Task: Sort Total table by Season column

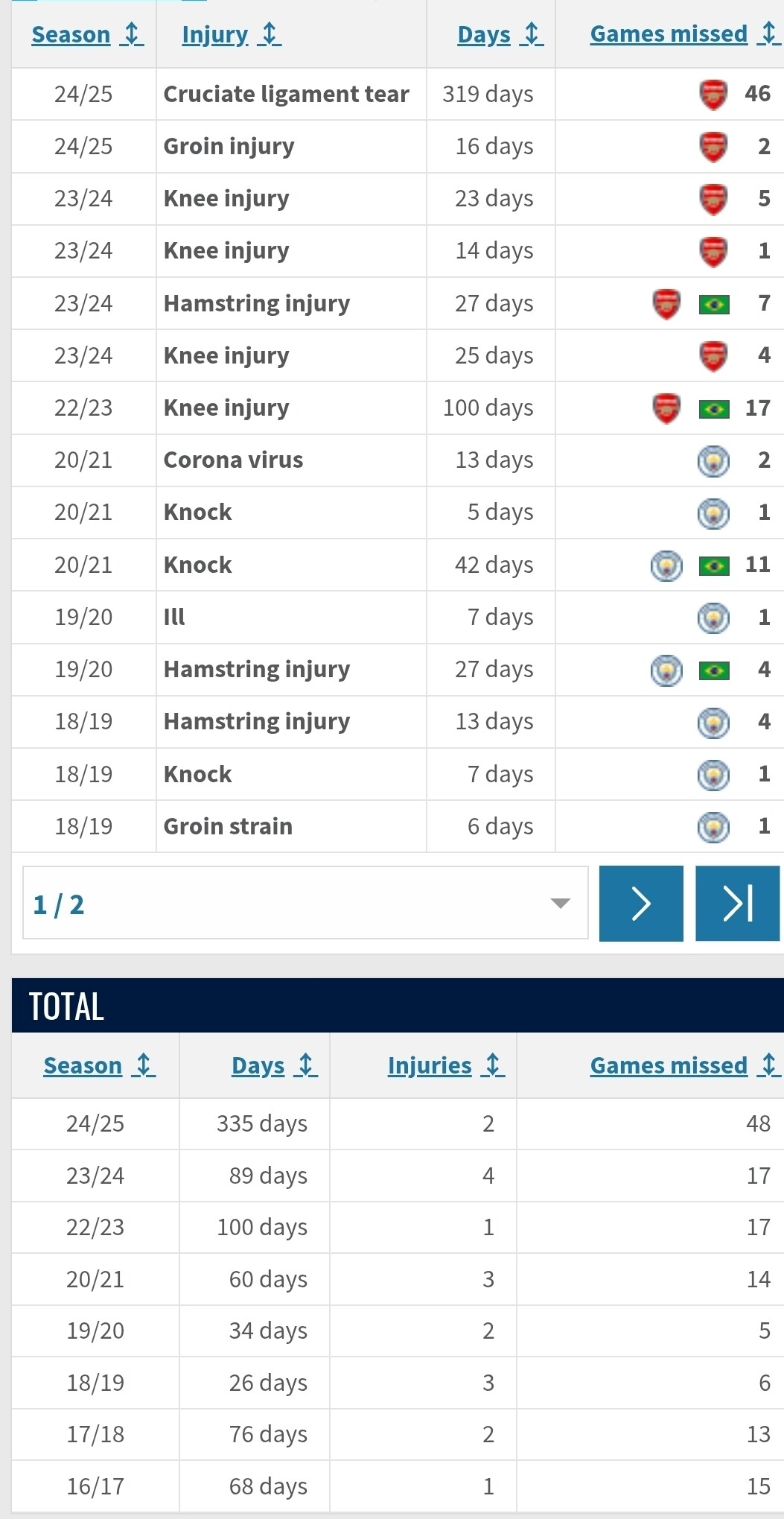Action: click(100, 1065)
